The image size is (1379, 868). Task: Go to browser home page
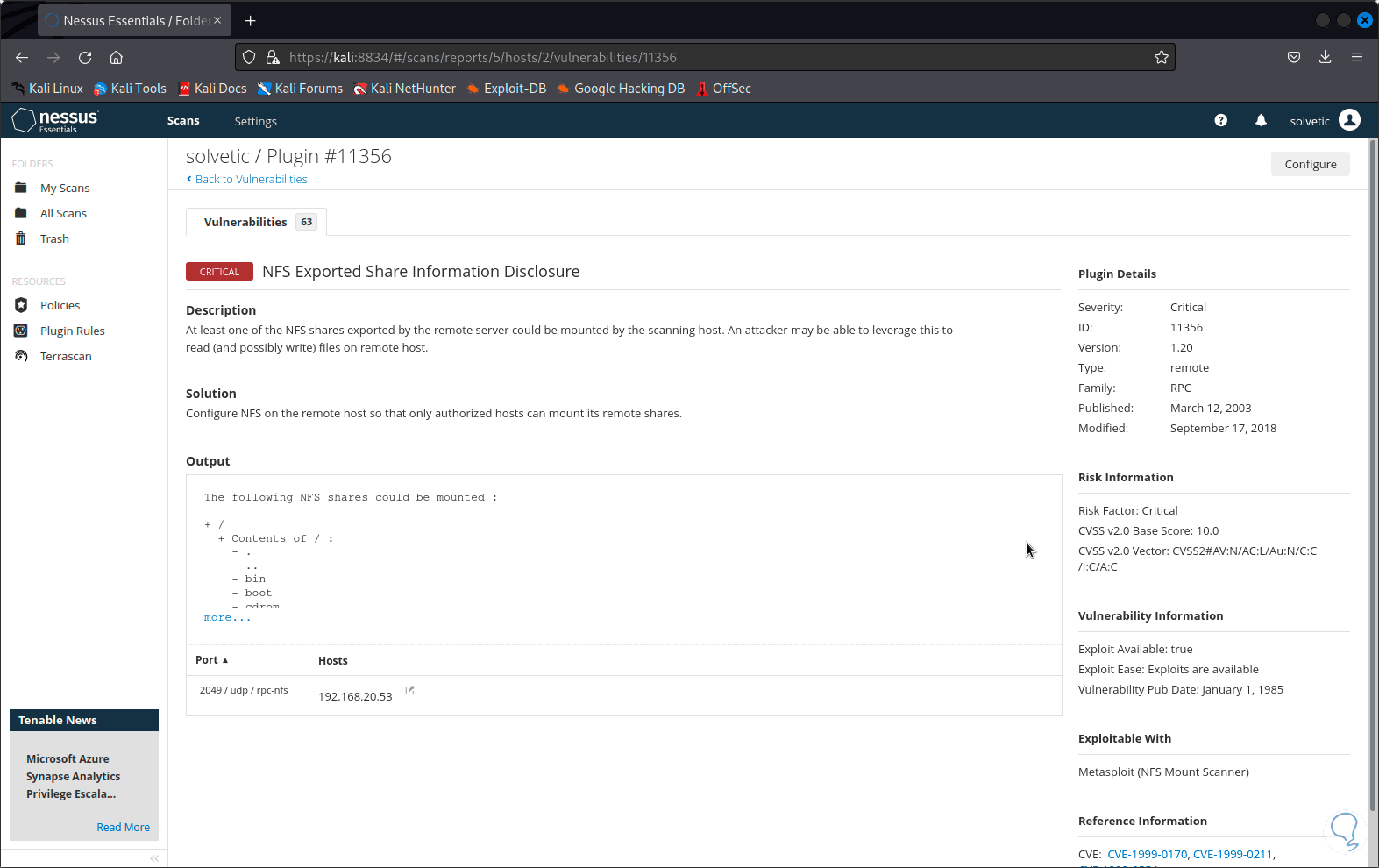point(116,57)
